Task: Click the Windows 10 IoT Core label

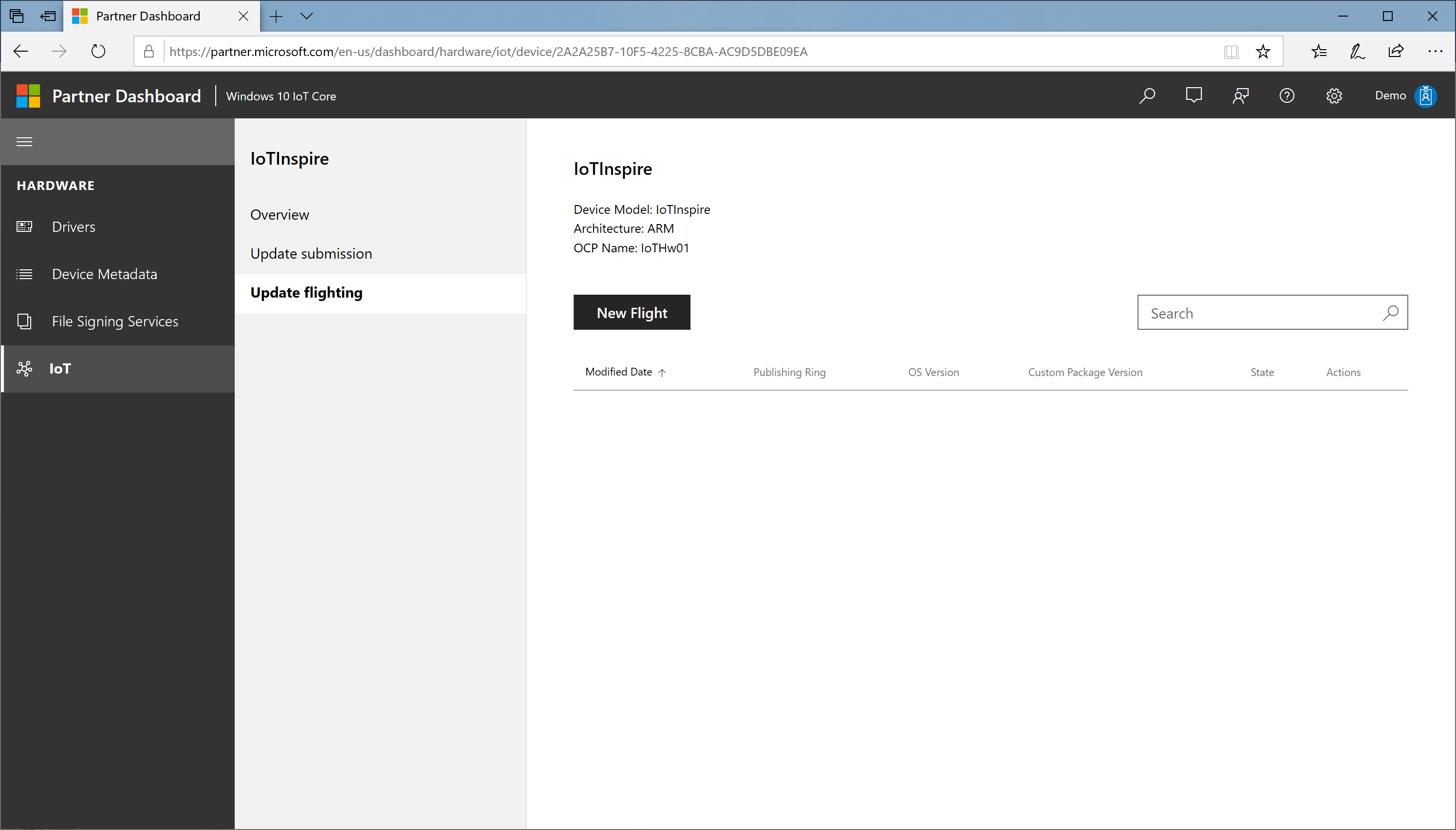Action: (x=280, y=95)
